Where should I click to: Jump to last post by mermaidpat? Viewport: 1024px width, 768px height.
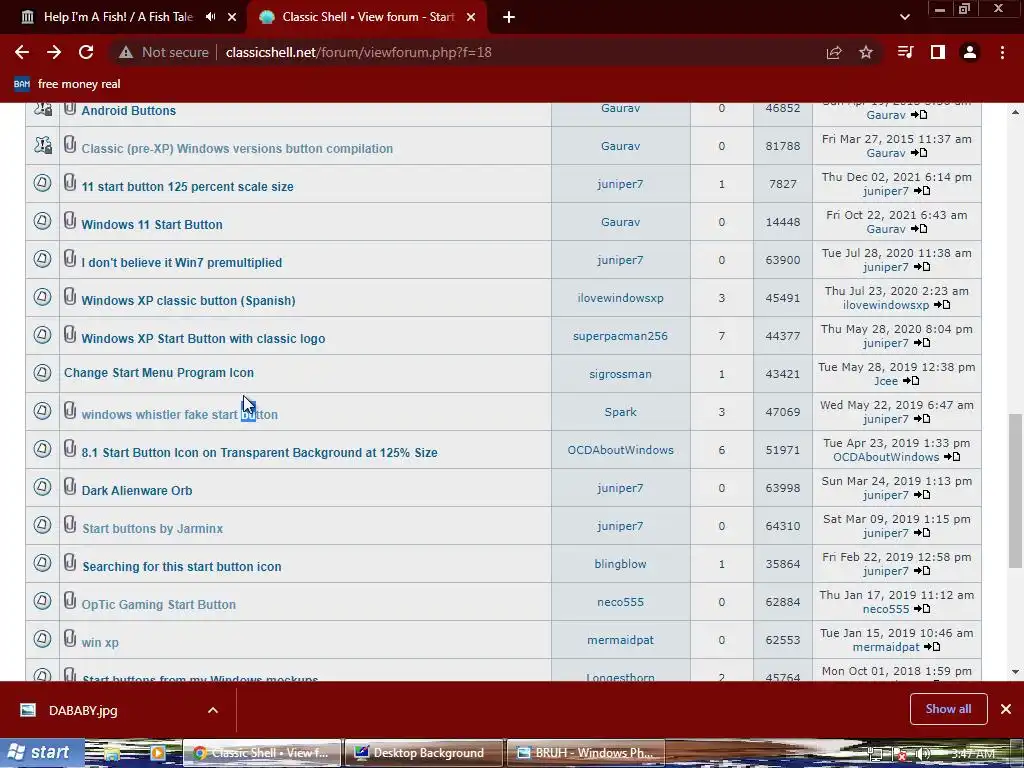[933, 647]
